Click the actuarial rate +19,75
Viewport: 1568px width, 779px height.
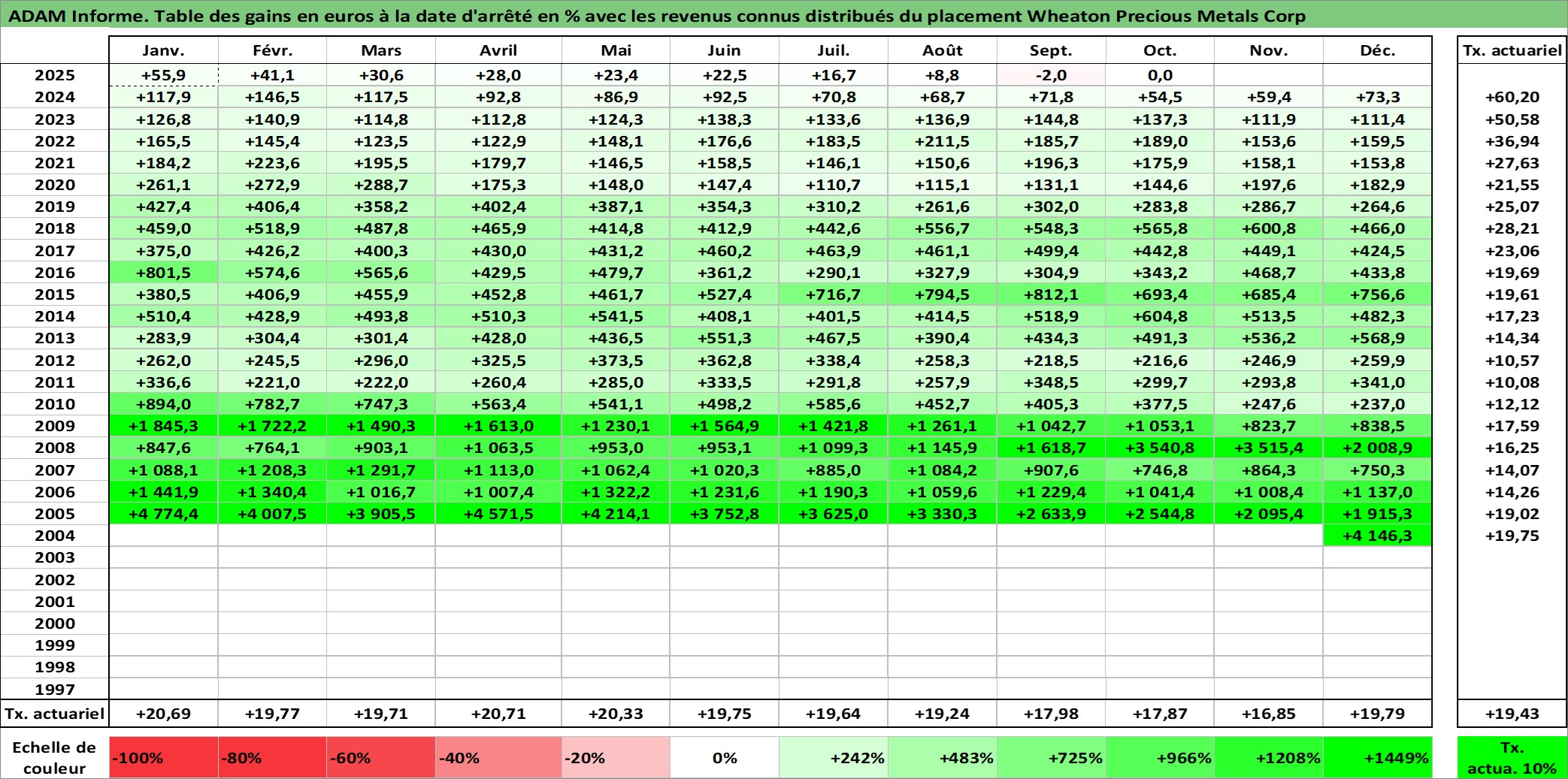pyautogui.click(x=1512, y=536)
